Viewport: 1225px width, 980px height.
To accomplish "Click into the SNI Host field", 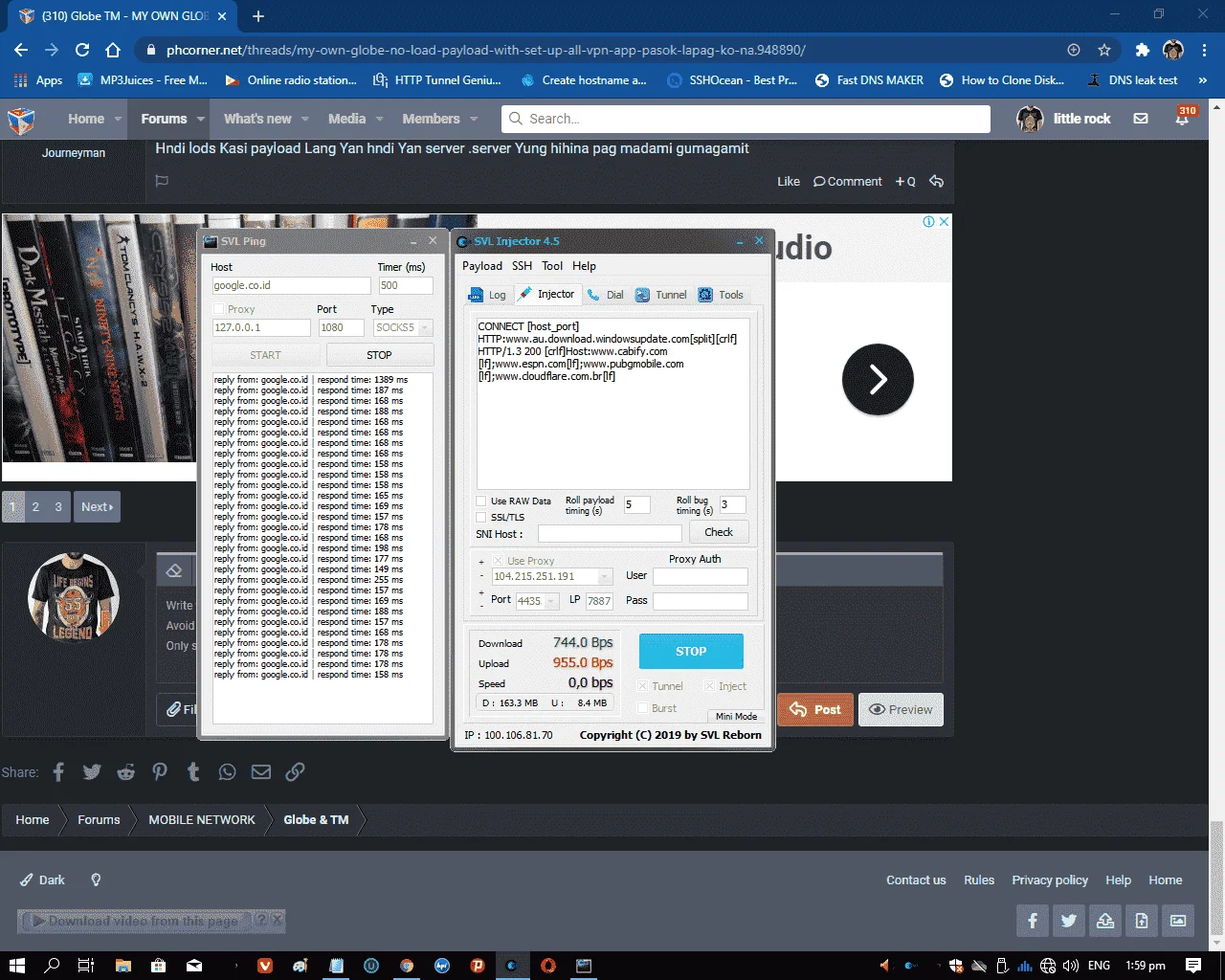I will point(610,533).
